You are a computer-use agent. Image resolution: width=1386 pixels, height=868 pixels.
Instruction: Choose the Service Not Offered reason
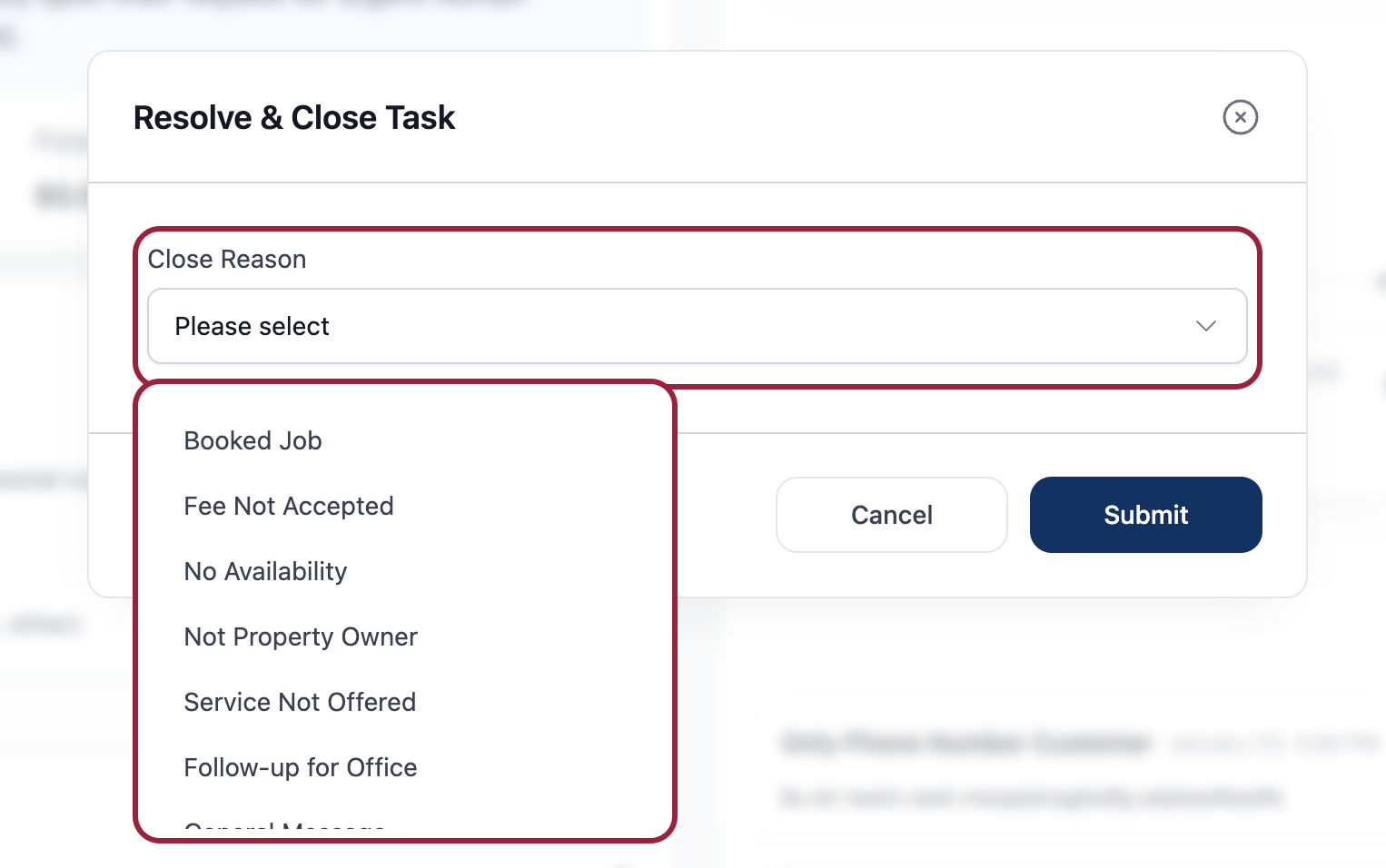[x=299, y=703]
